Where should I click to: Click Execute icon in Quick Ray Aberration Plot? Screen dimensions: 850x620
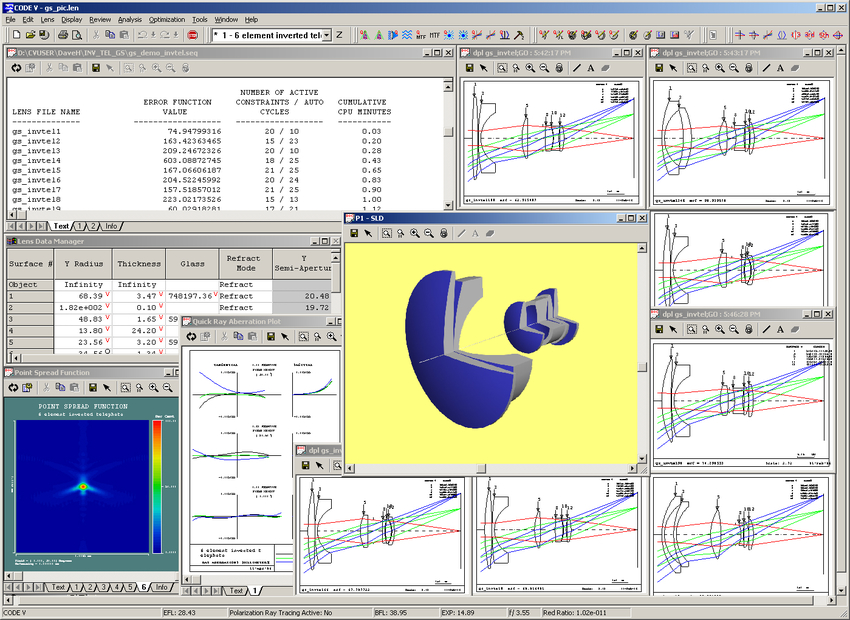tap(191, 337)
